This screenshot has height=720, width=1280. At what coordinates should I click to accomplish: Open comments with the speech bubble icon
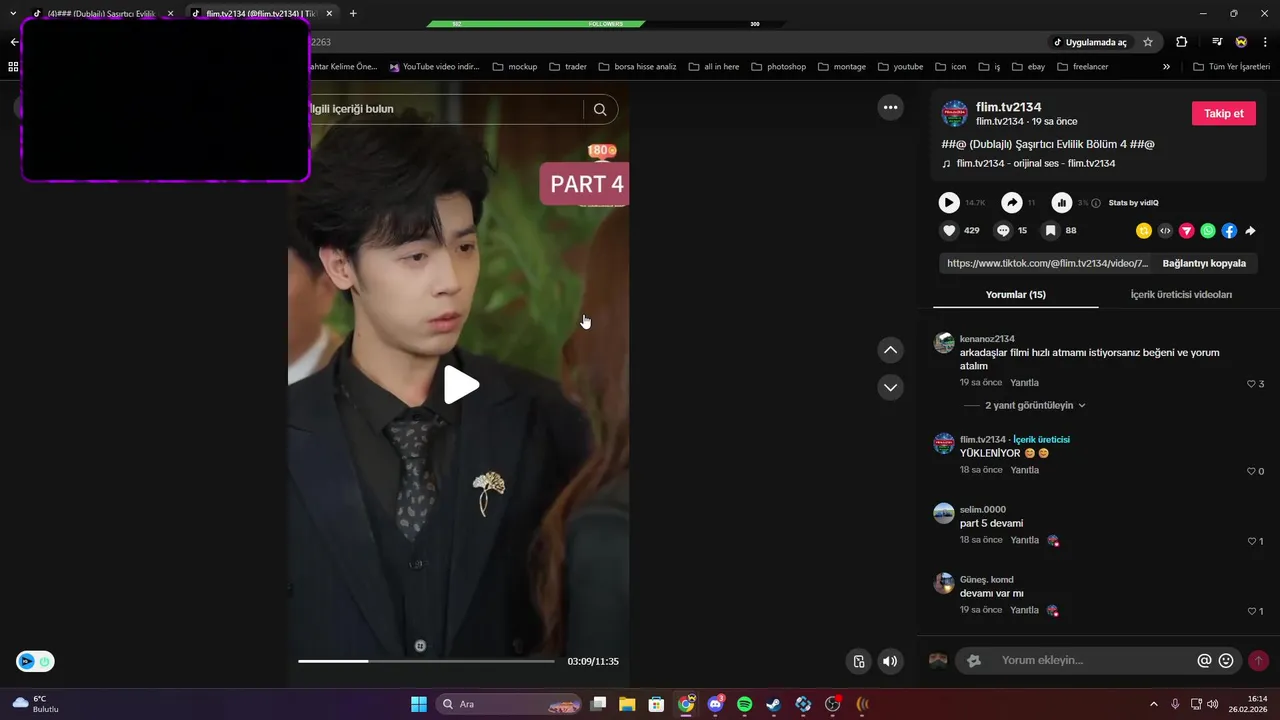(x=1003, y=230)
